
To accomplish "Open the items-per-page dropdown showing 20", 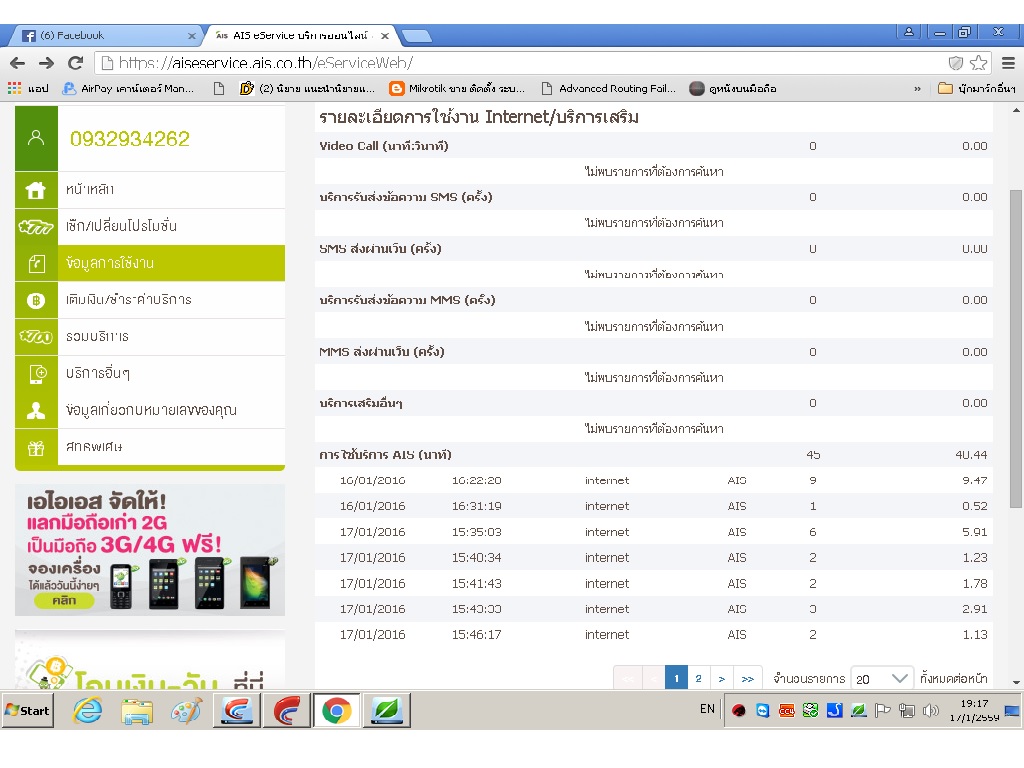I will [x=882, y=679].
